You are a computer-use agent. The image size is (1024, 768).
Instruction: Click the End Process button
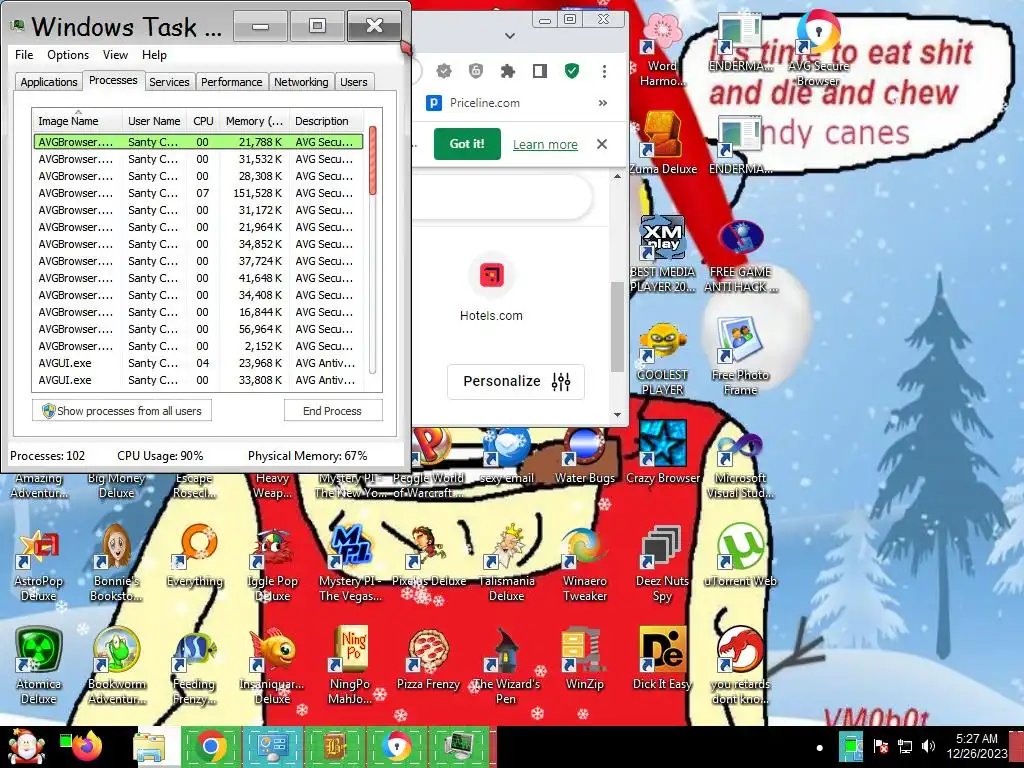click(332, 411)
